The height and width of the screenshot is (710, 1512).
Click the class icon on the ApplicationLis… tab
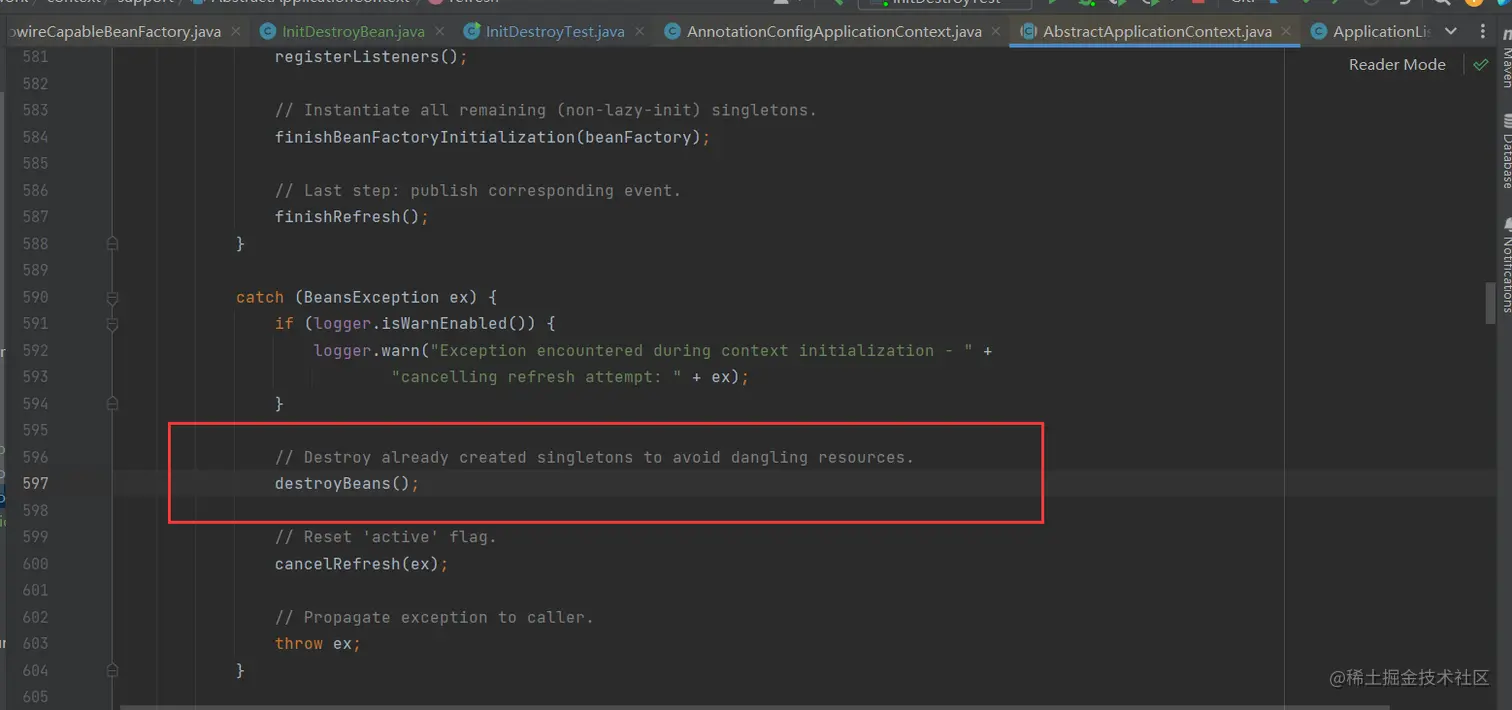pos(1318,32)
